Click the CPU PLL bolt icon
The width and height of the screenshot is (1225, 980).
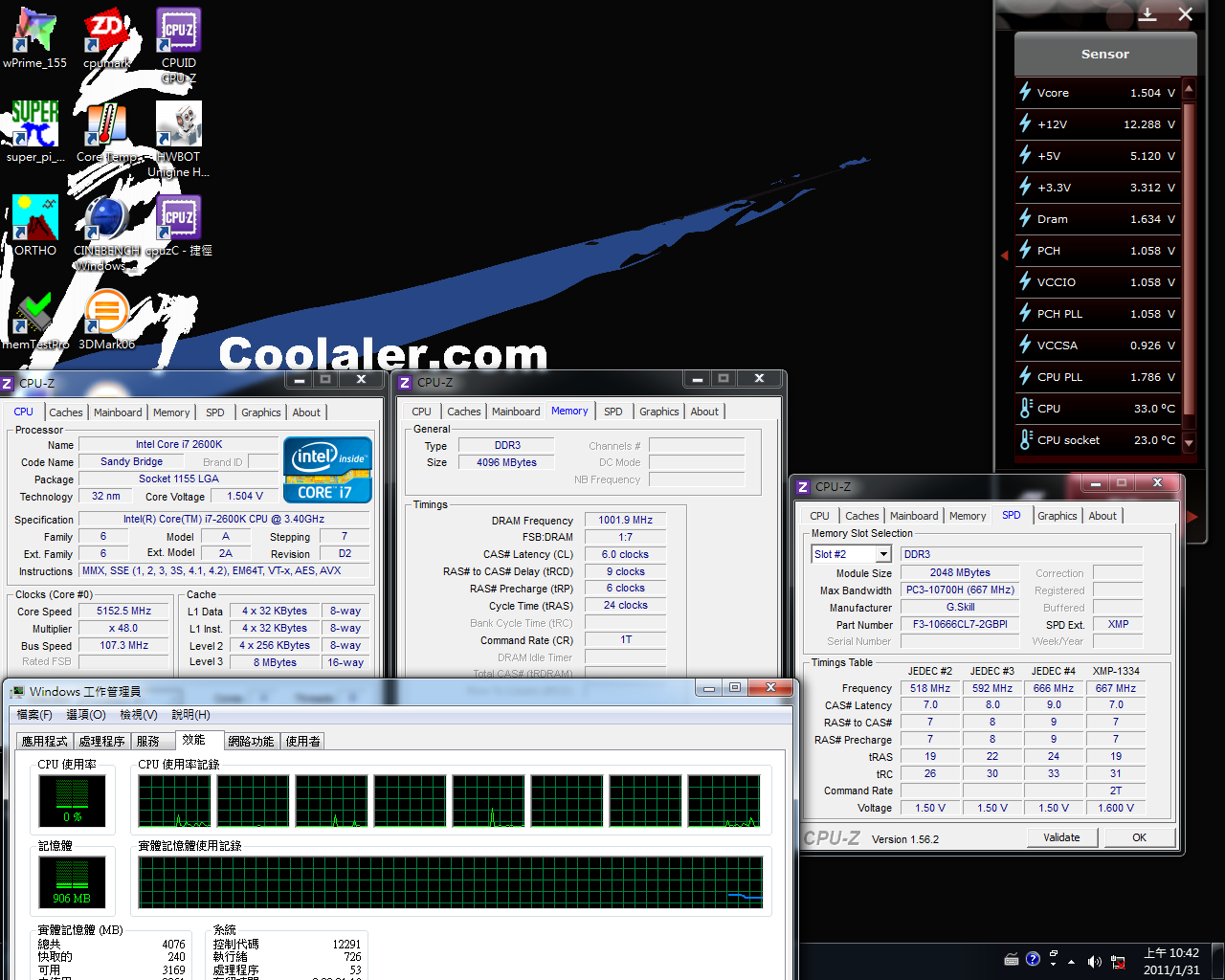(x=1026, y=376)
